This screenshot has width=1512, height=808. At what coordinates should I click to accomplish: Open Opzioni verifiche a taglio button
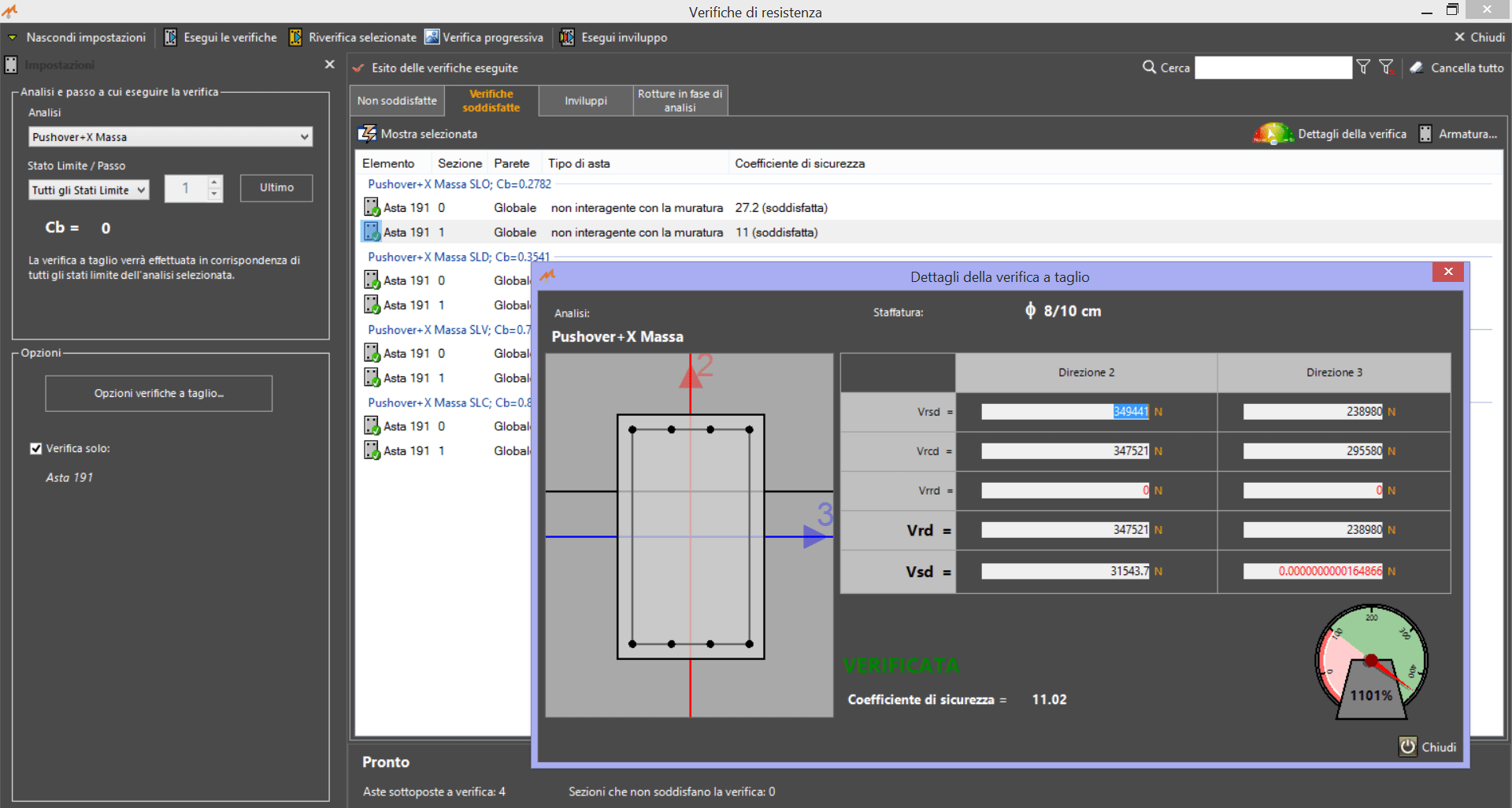159,393
